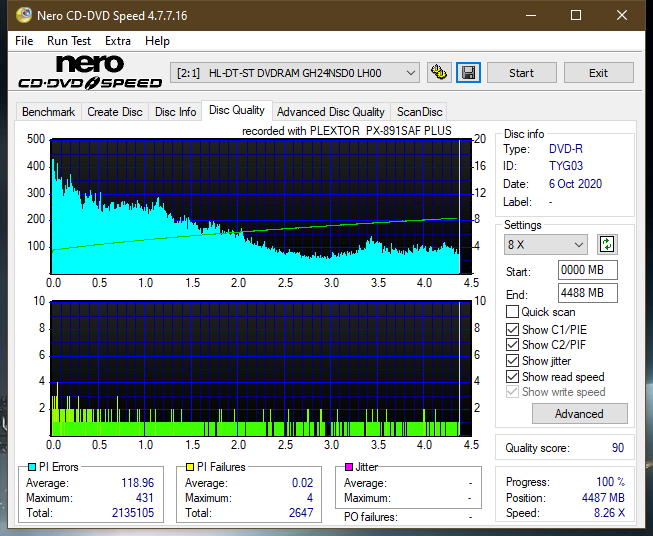The height and width of the screenshot is (536, 653).
Task: Close the Nero CD-DVD Speed window
Action: point(622,15)
